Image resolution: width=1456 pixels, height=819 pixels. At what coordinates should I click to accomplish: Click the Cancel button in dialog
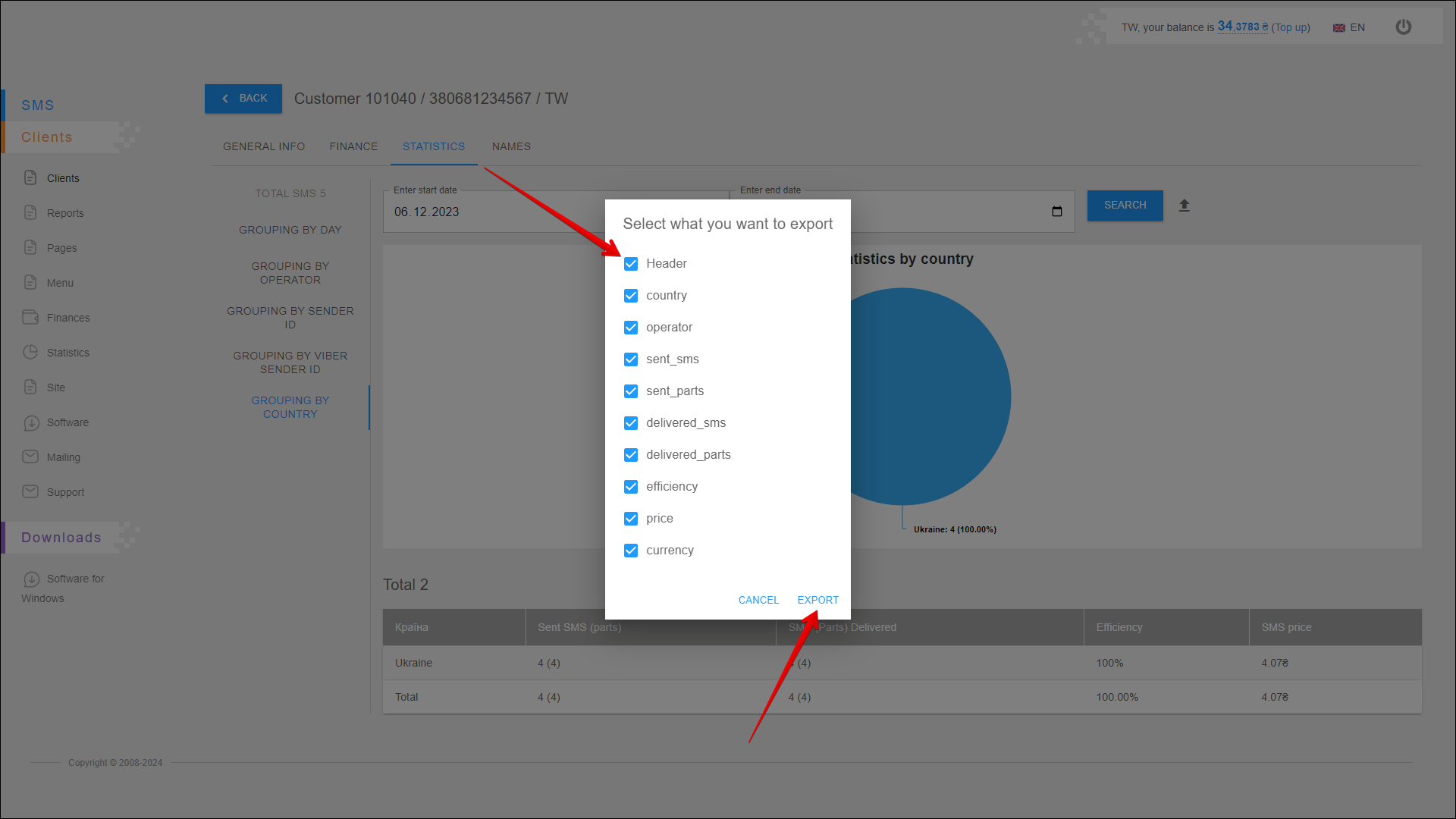pos(758,600)
